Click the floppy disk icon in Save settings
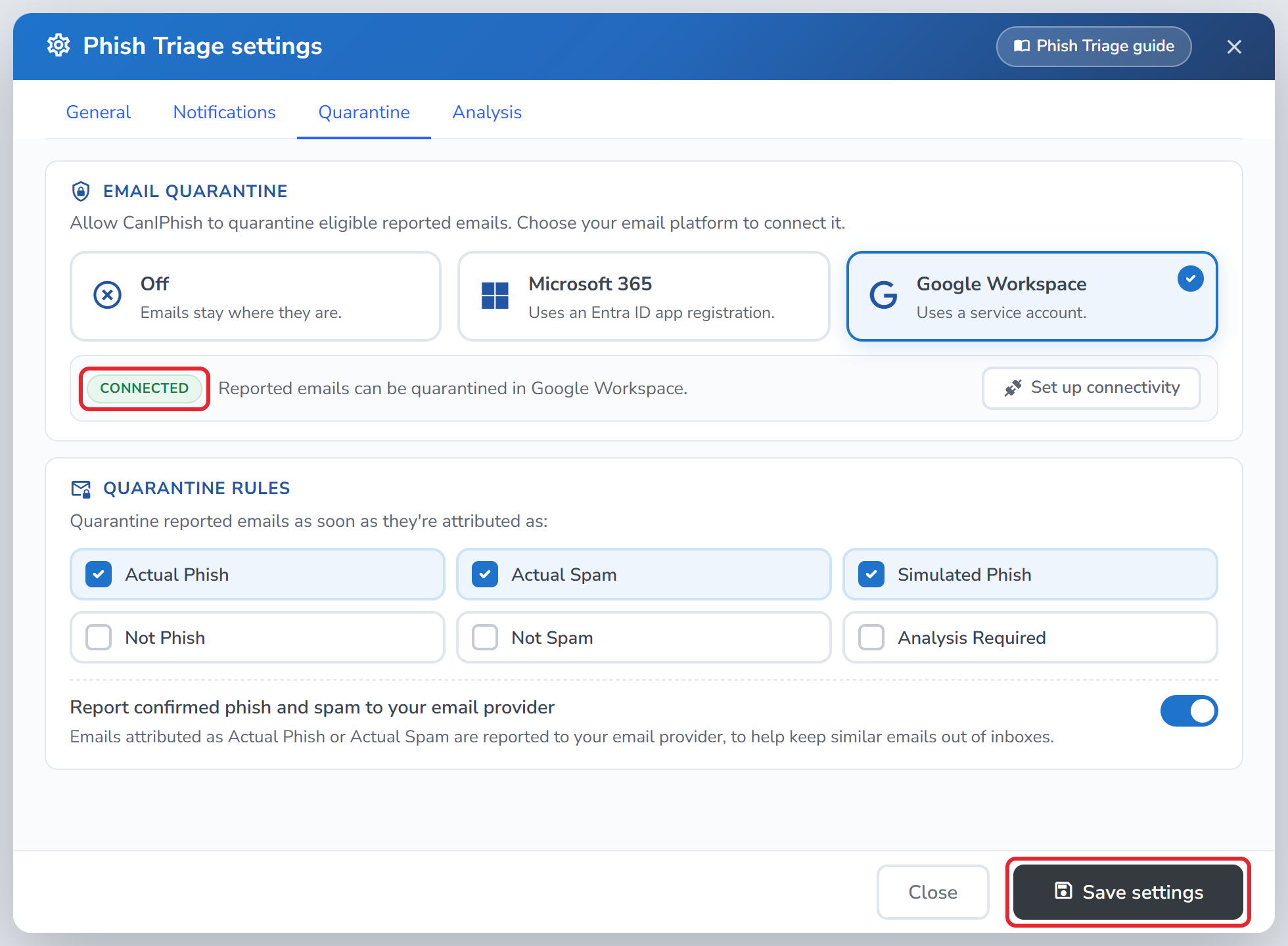The width and height of the screenshot is (1288, 946). [1063, 891]
